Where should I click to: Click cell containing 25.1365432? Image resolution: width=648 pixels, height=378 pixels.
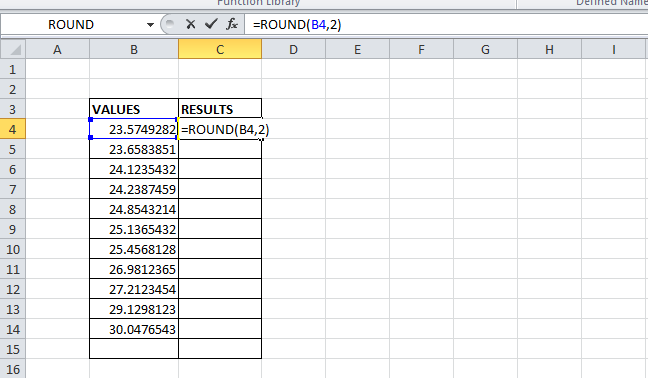click(x=134, y=229)
